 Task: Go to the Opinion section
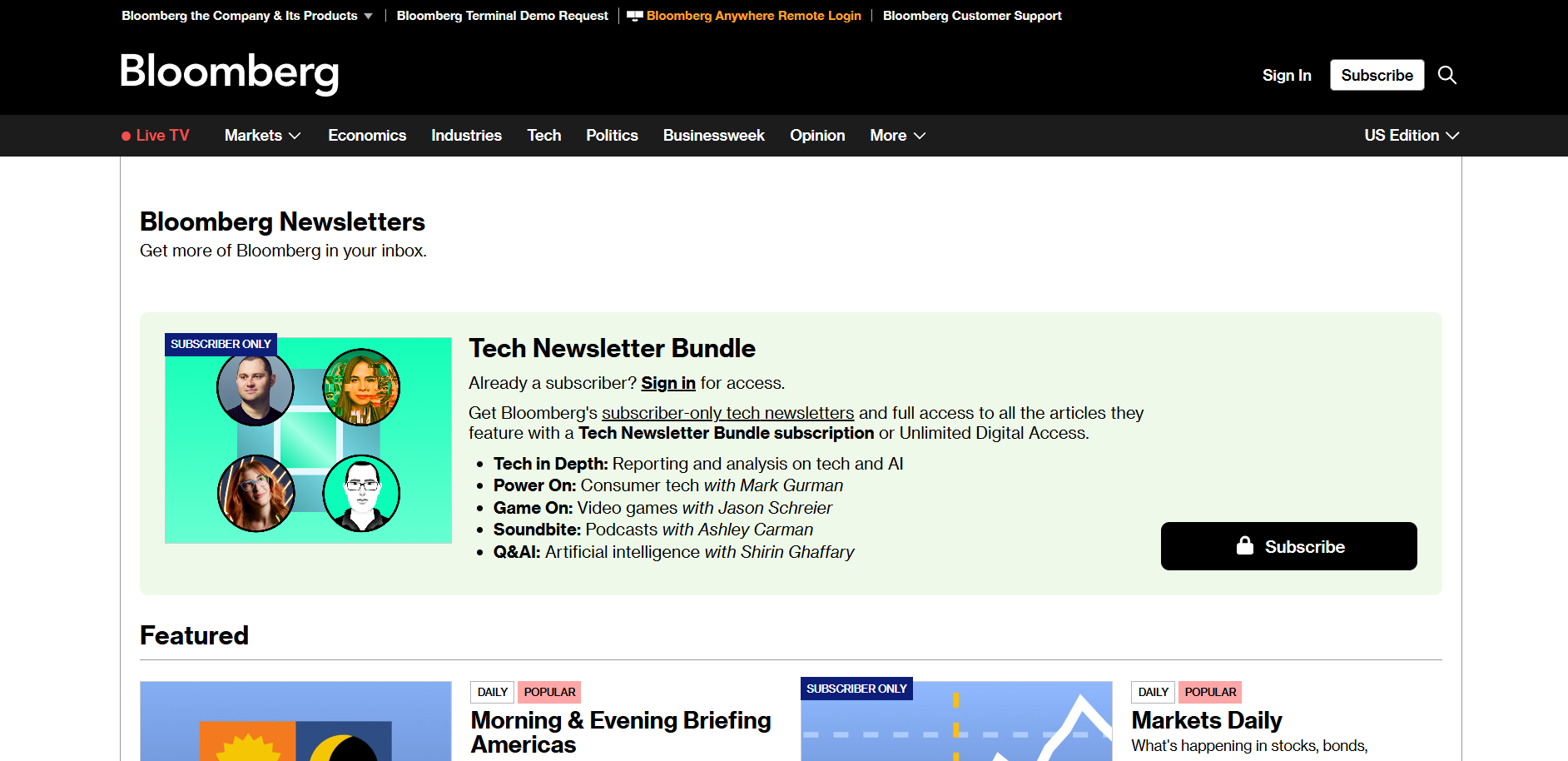817,136
